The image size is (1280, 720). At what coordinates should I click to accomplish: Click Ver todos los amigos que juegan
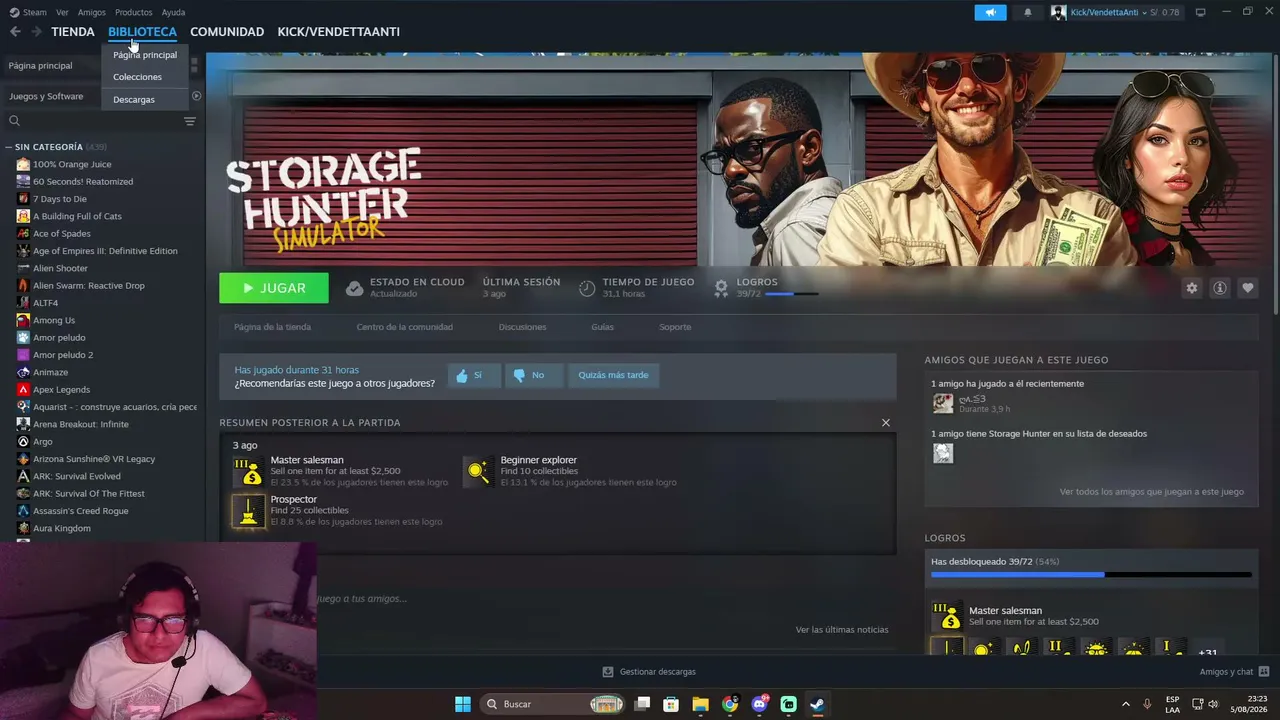click(1152, 492)
